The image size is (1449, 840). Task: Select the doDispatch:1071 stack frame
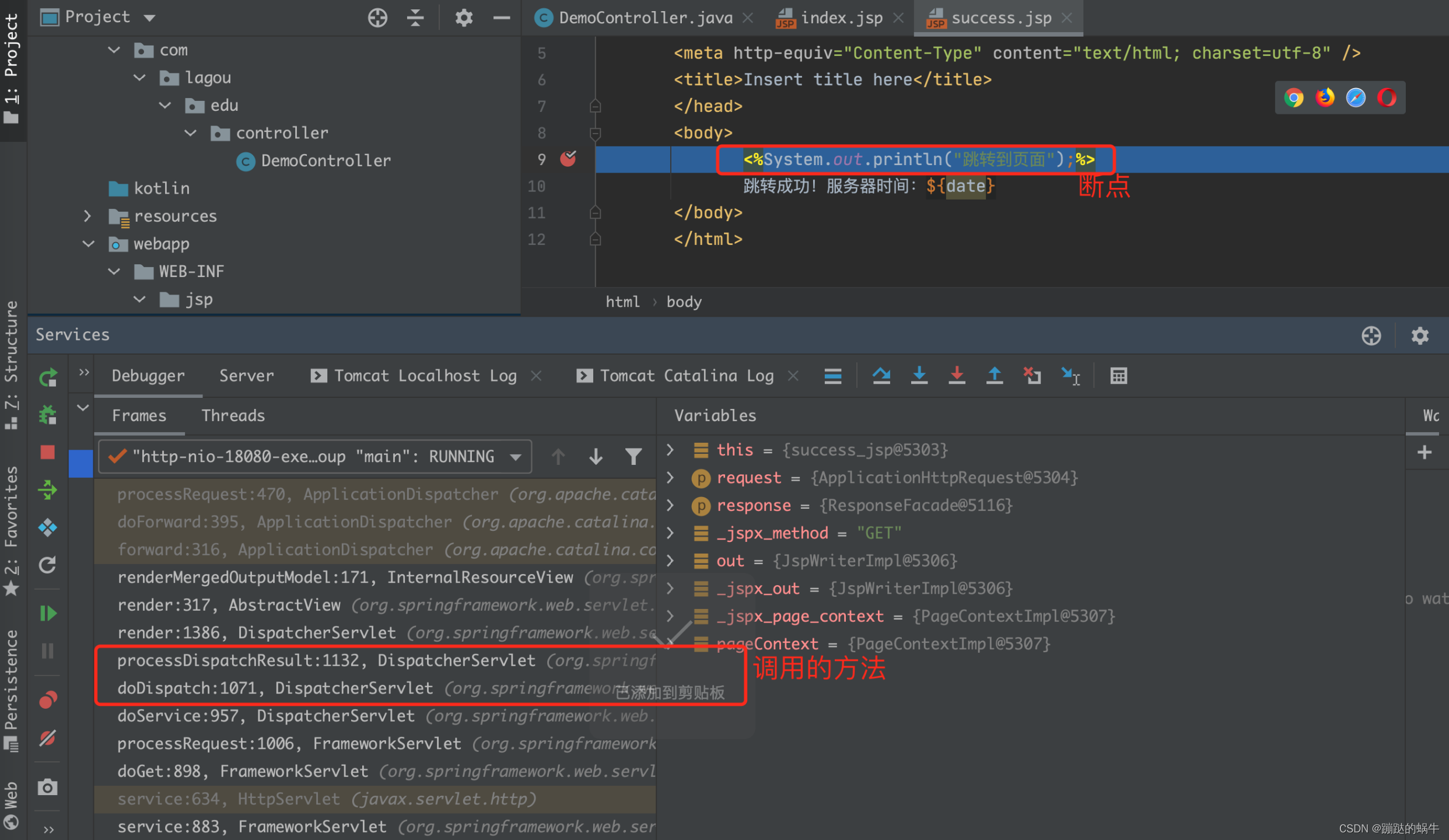[x=274, y=688]
